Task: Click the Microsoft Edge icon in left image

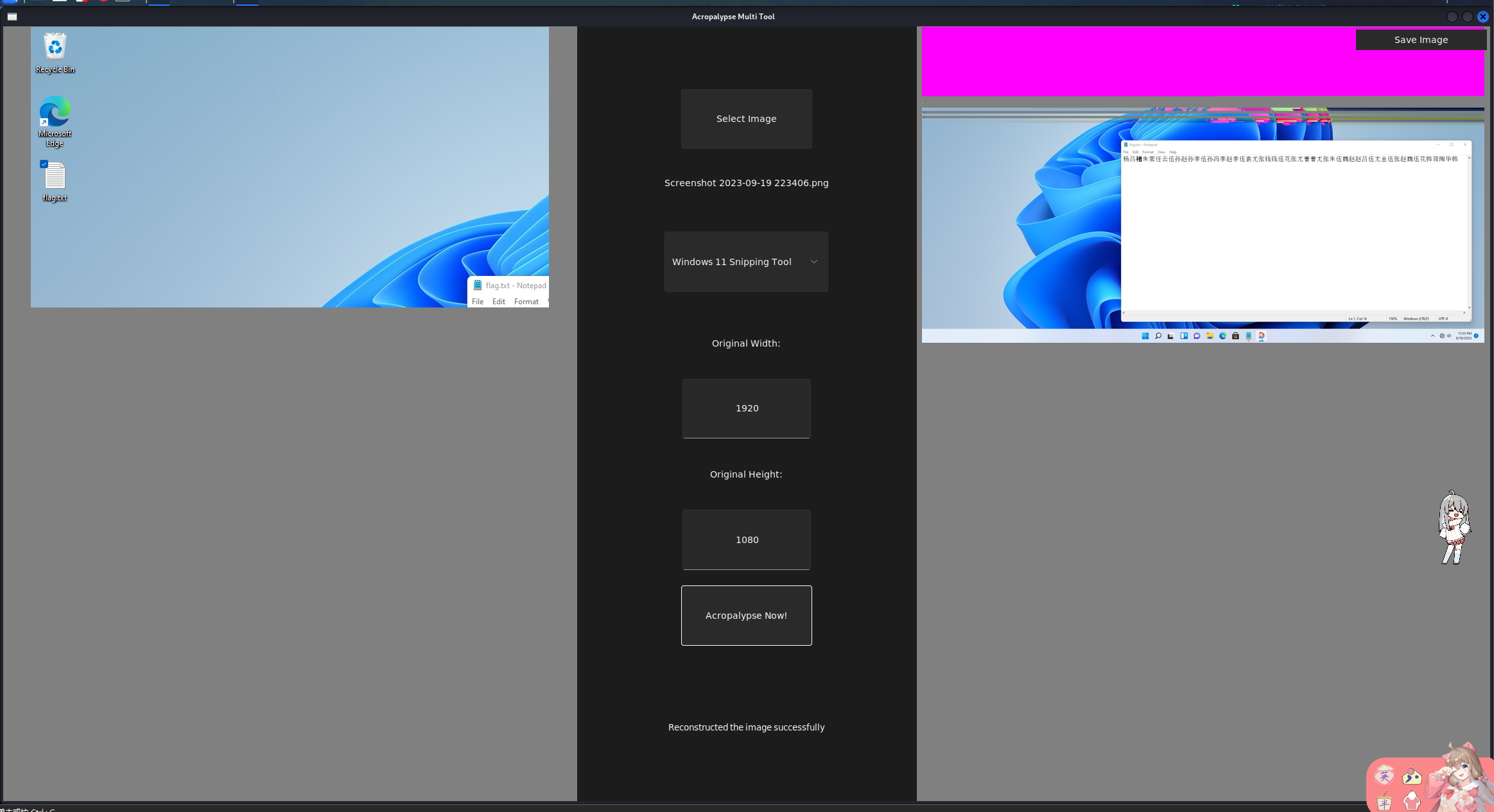Action: pyautogui.click(x=55, y=112)
